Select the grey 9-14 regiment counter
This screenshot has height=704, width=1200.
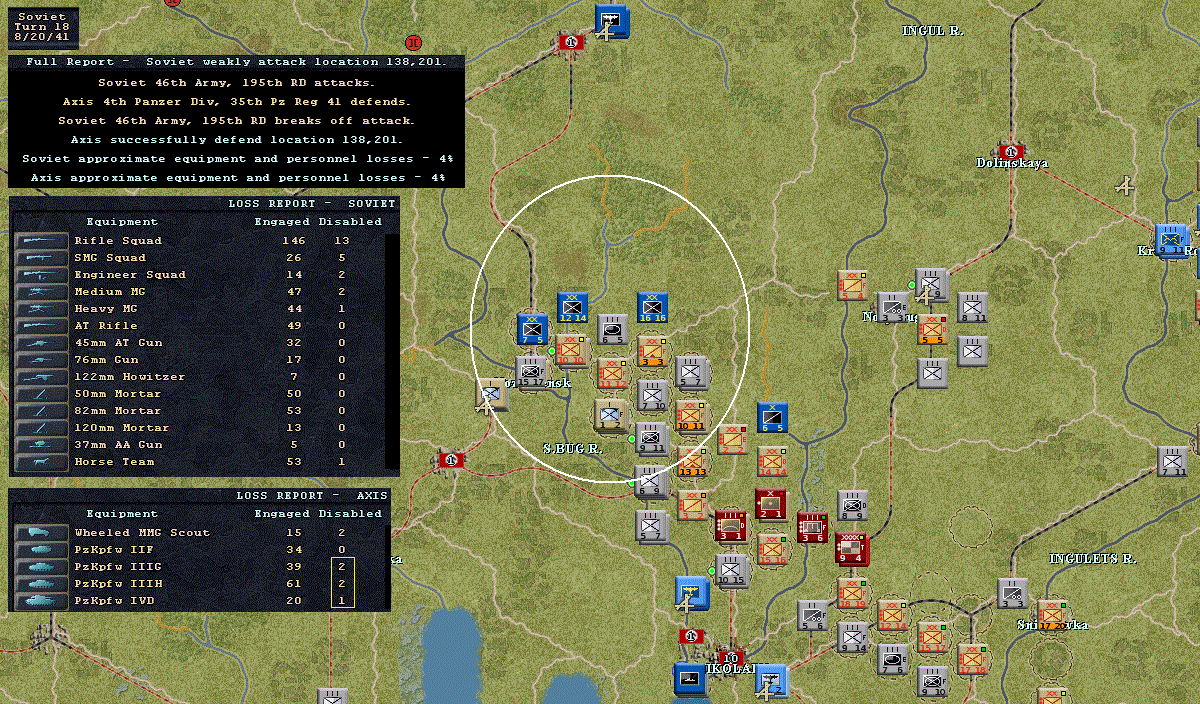pyautogui.click(x=852, y=637)
